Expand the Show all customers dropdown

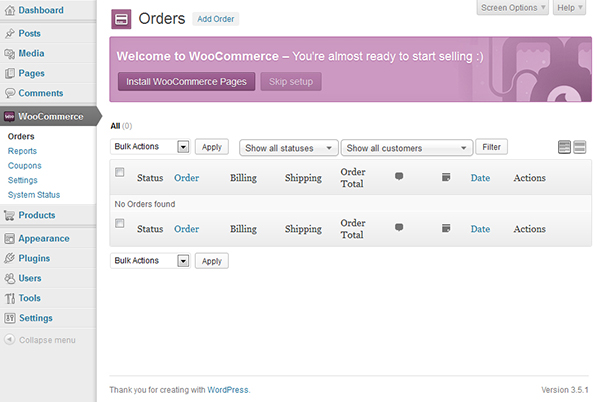[x=406, y=148]
